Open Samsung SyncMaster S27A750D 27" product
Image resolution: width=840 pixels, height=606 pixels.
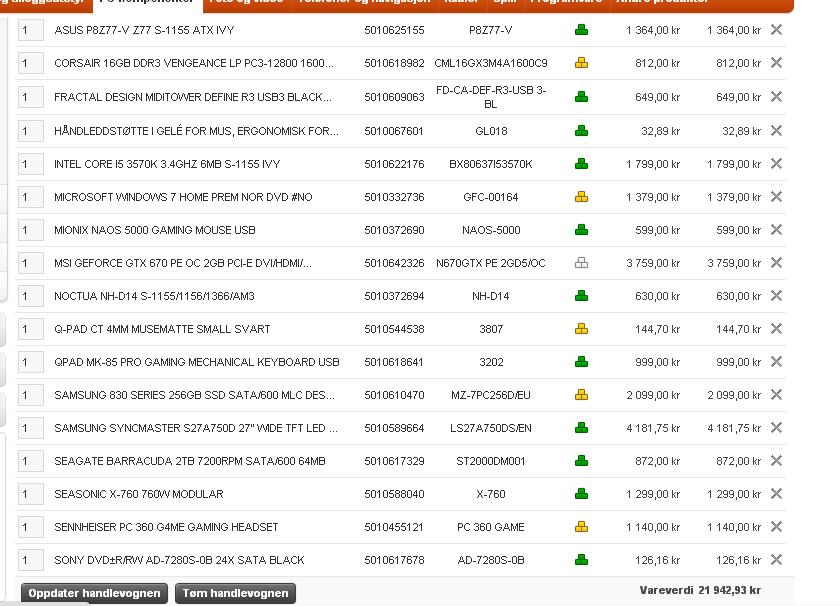[x=196, y=428]
